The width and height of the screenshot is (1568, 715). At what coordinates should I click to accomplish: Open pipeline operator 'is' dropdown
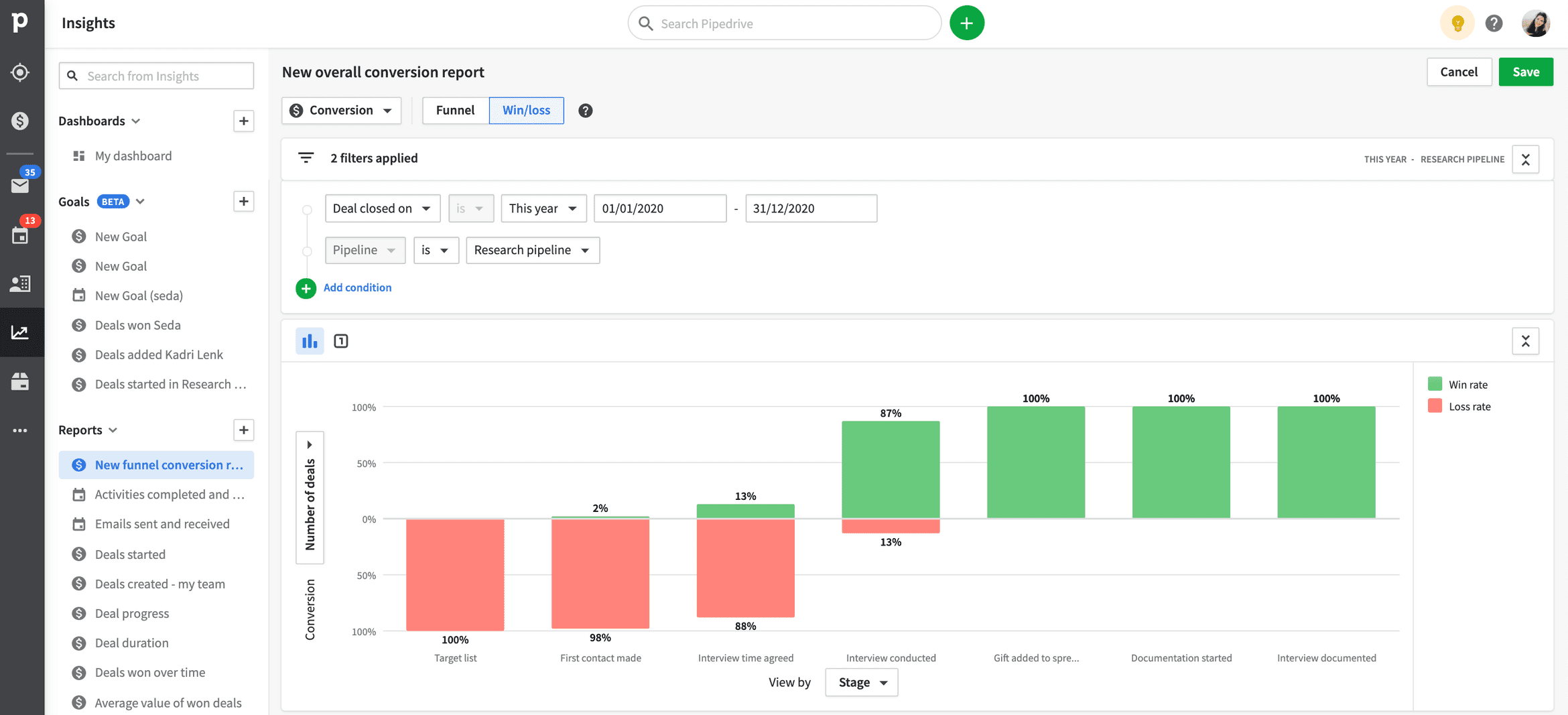[436, 250]
